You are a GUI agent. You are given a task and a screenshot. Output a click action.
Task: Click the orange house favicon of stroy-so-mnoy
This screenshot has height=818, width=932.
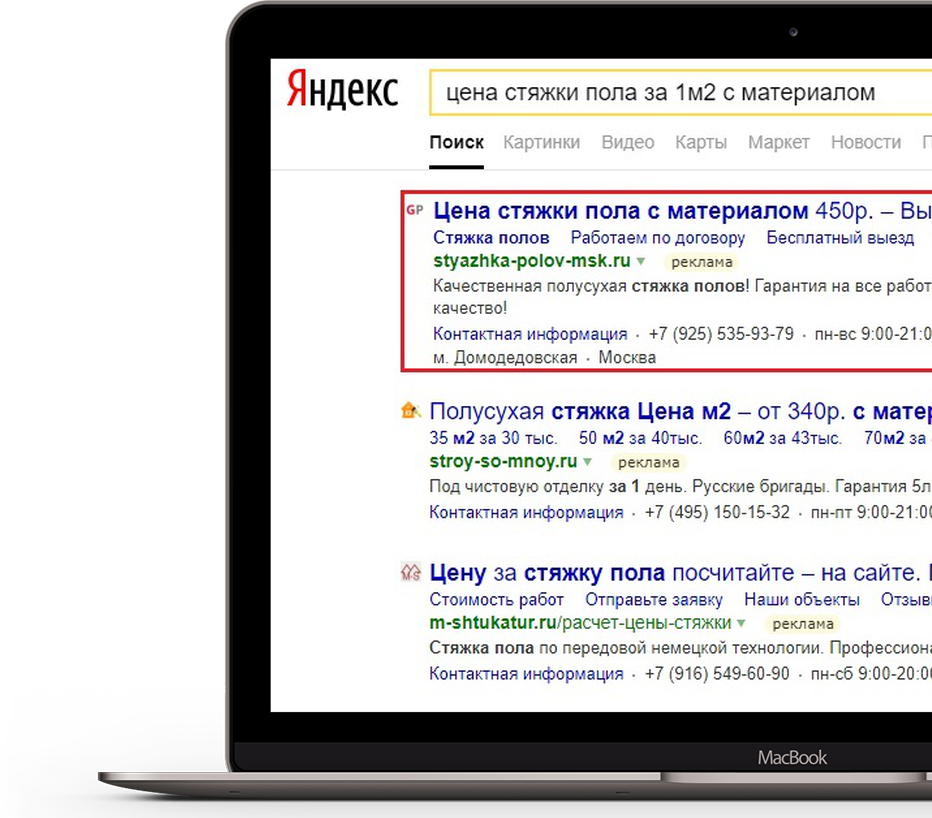pos(411,410)
